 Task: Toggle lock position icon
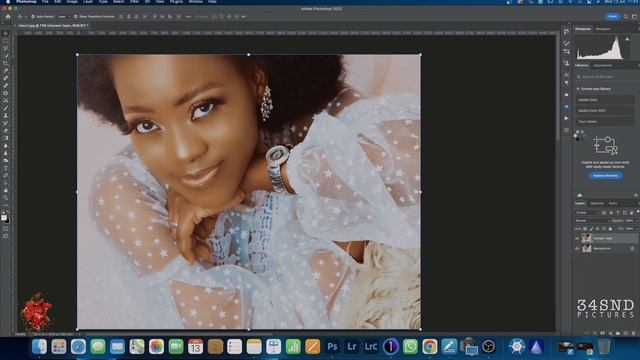pyautogui.click(x=598, y=229)
